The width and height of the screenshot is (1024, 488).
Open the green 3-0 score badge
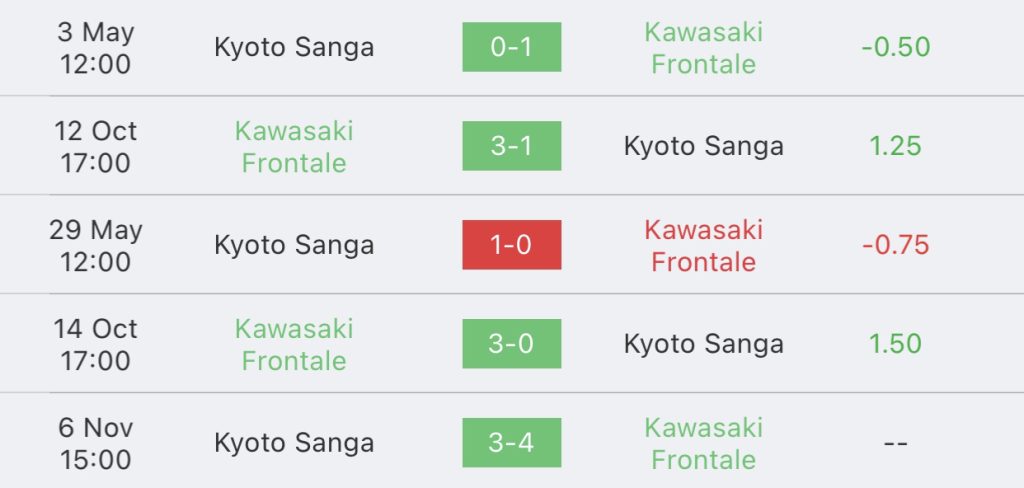511,344
